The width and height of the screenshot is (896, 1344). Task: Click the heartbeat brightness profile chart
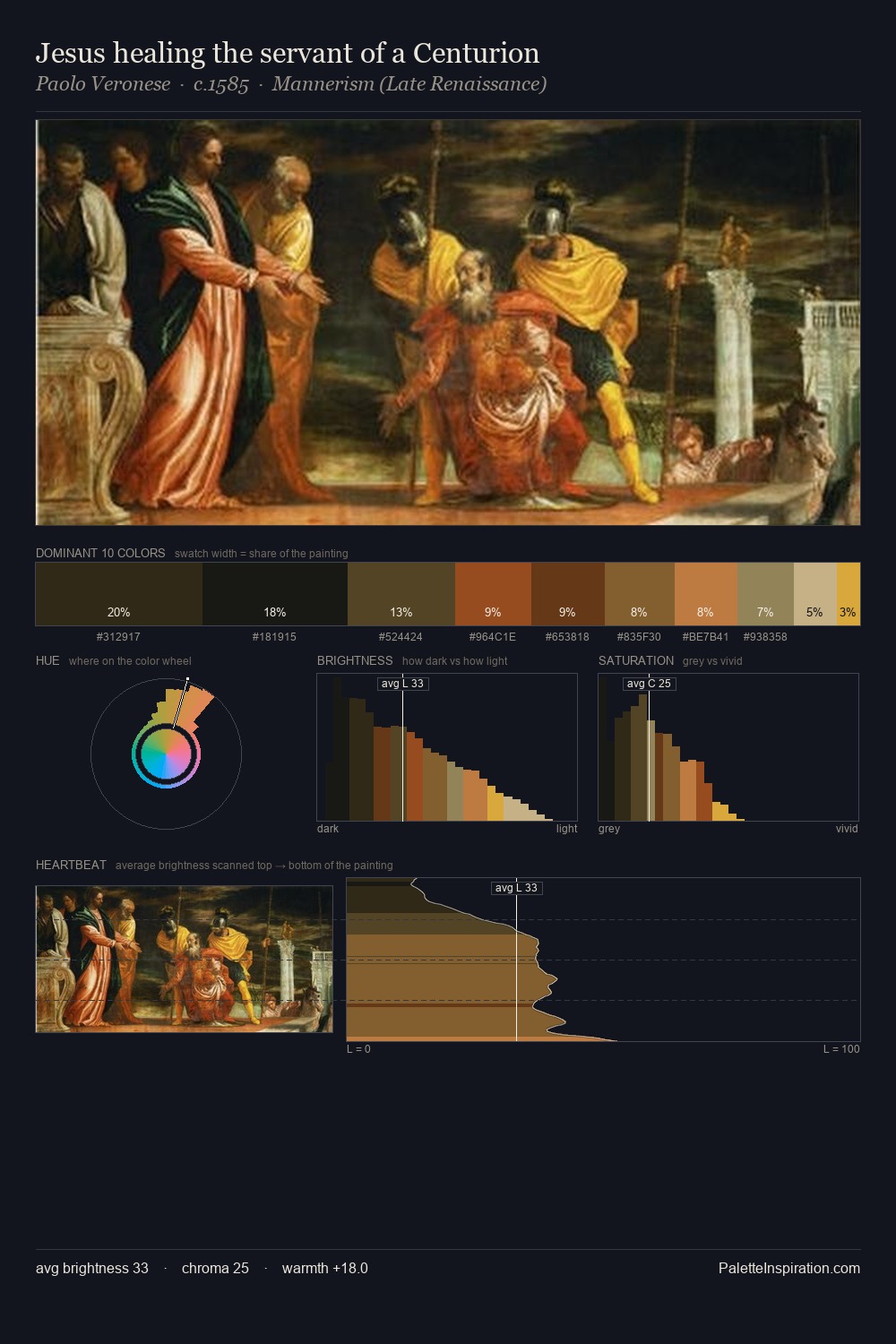603,960
